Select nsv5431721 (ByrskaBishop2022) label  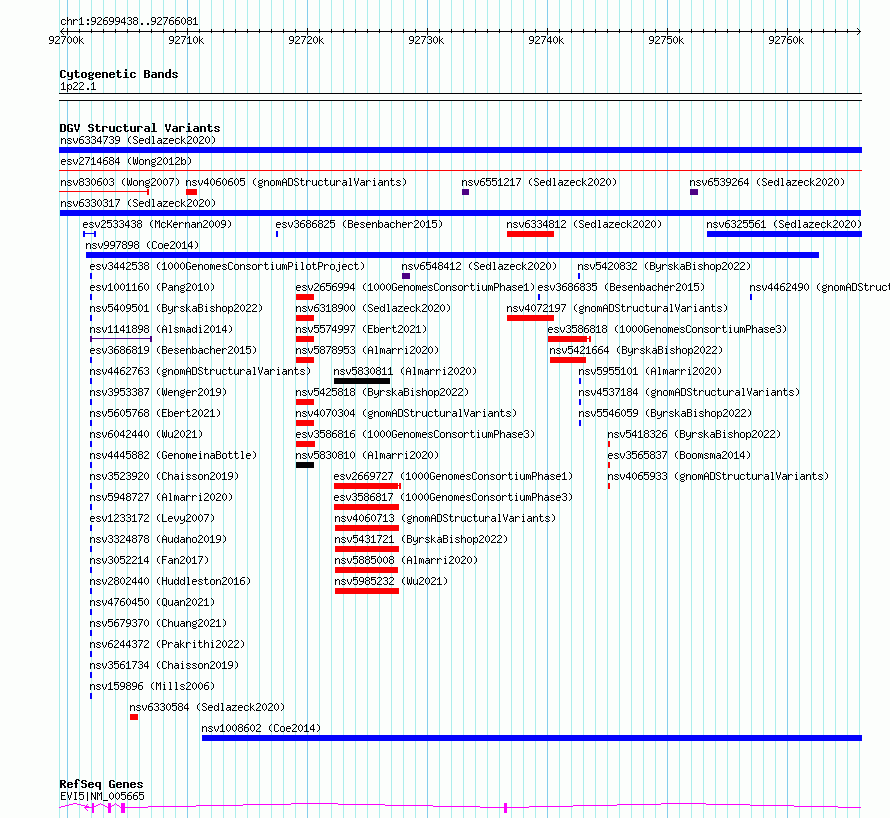[421, 539]
